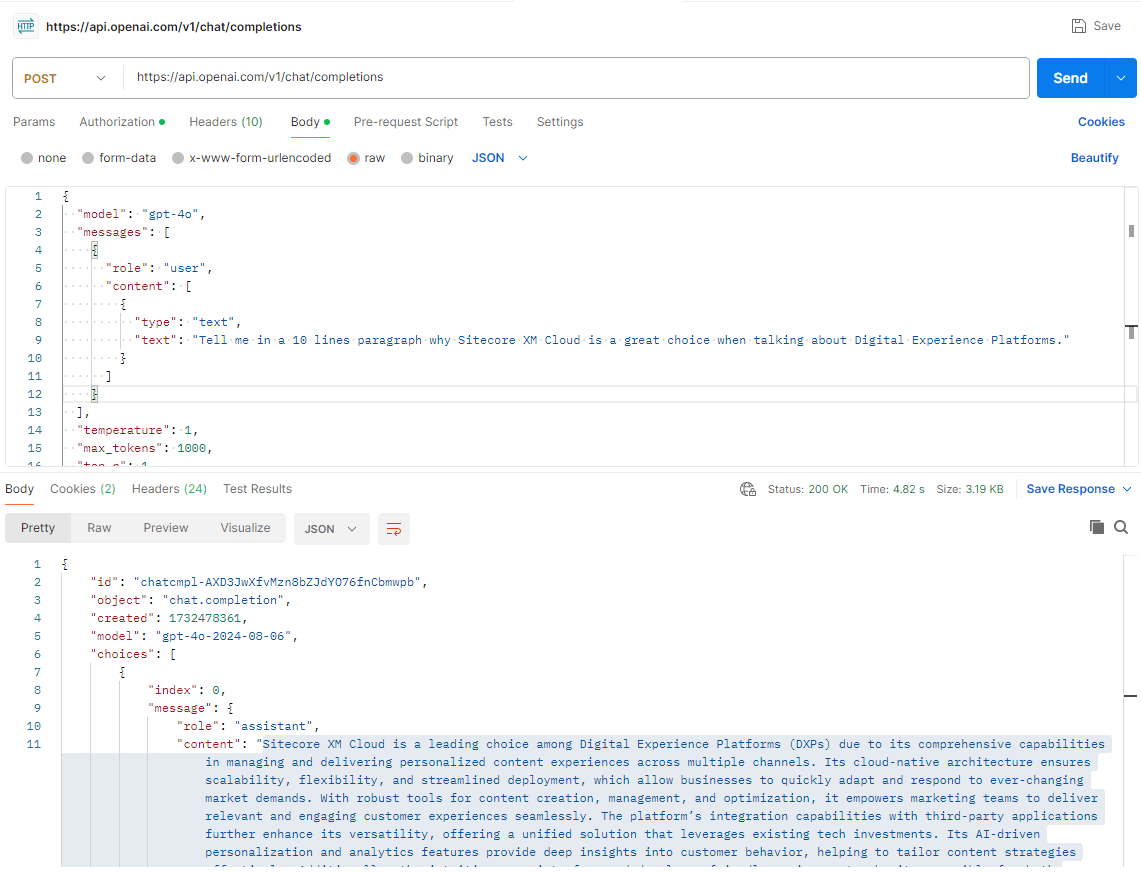
Task: Click the "index": 0 line in response
Action: point(187,690)
